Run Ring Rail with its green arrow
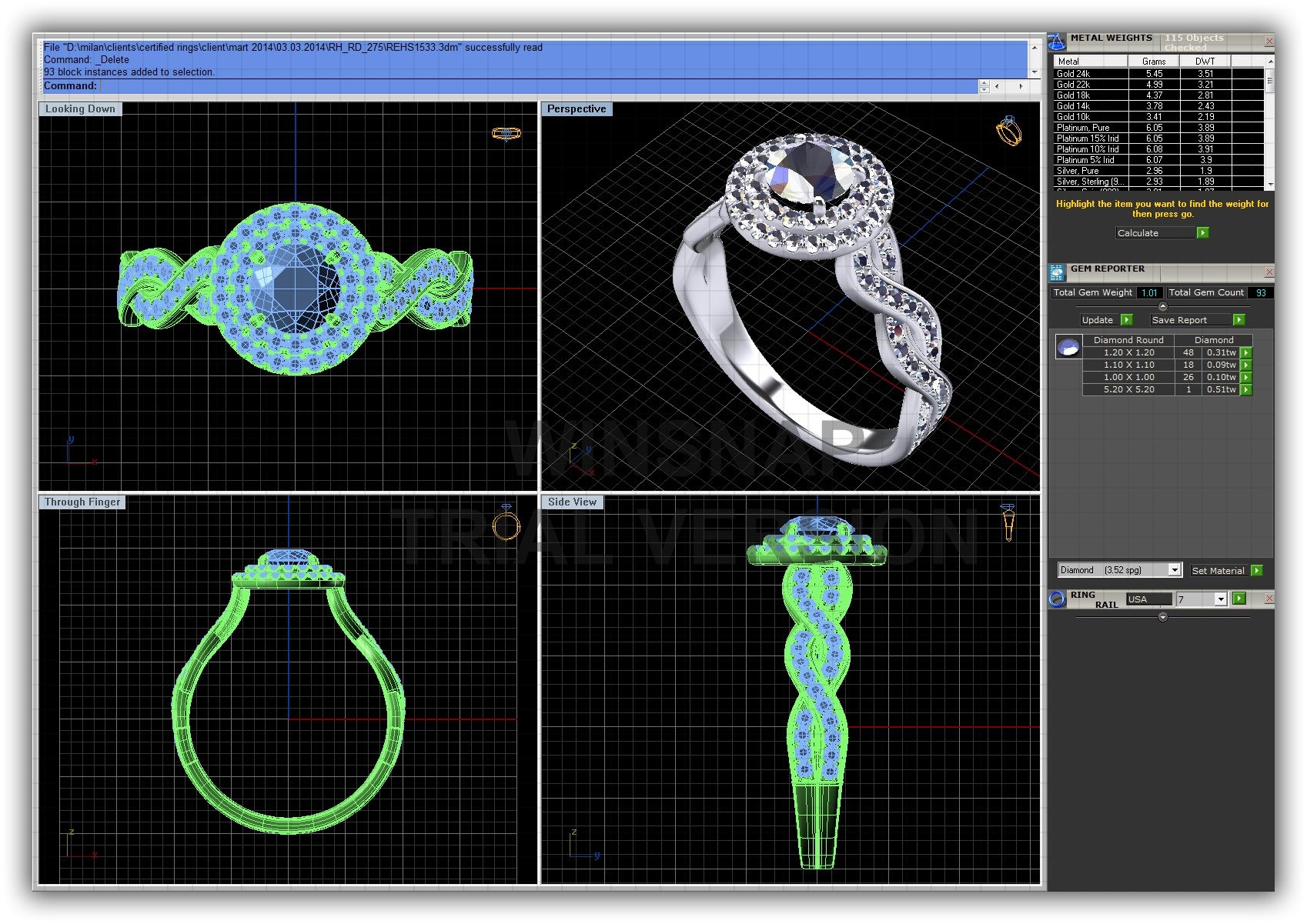1307x924 pixels. coord(1238,599)
